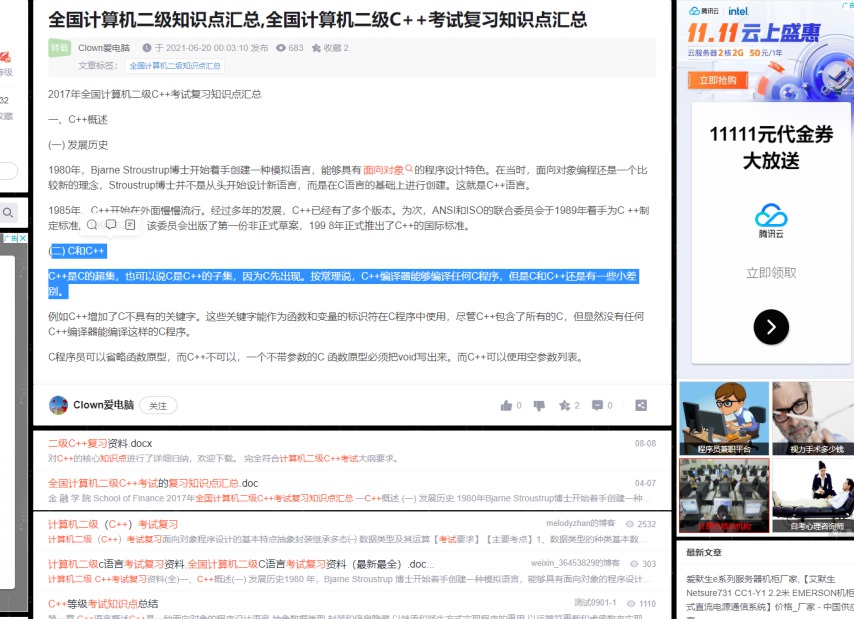
Task: Click the search magnifier icon in the left sidebar
Action: (8, 212)
